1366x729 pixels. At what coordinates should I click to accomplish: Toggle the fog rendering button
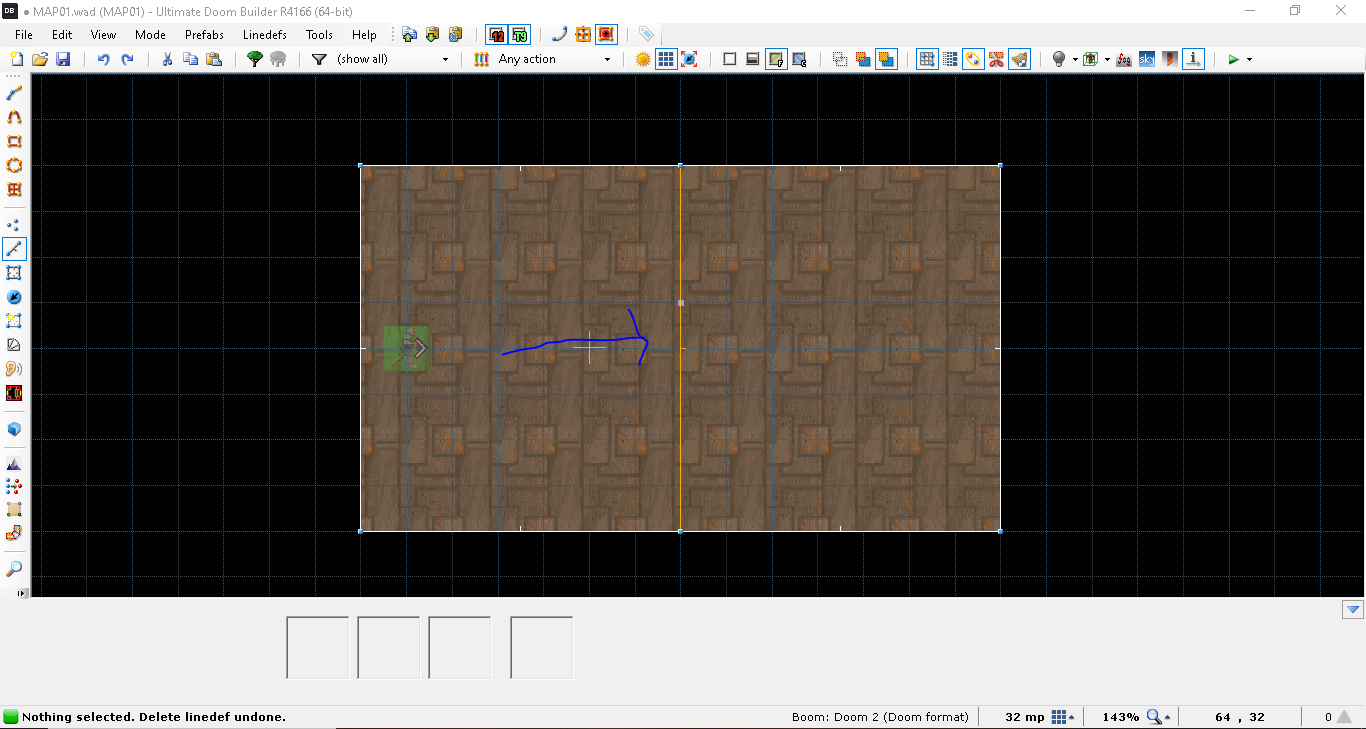(x=1123, y=59)
